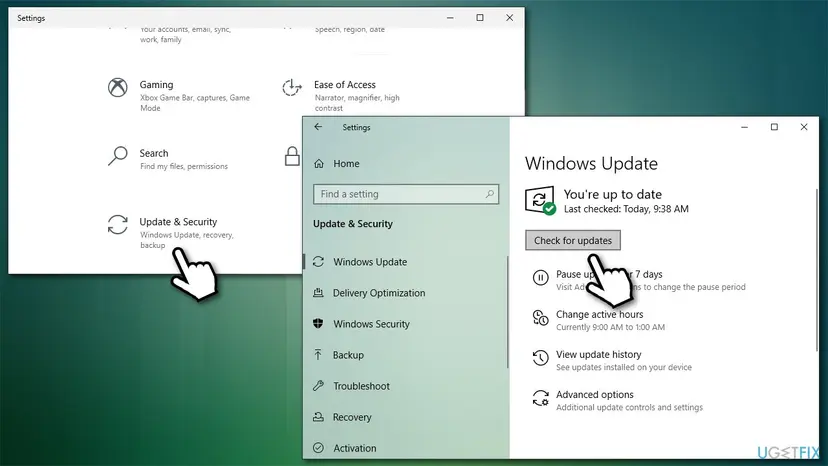
Task: Click the Home house icon in sidebar
Action: [319, 164]
